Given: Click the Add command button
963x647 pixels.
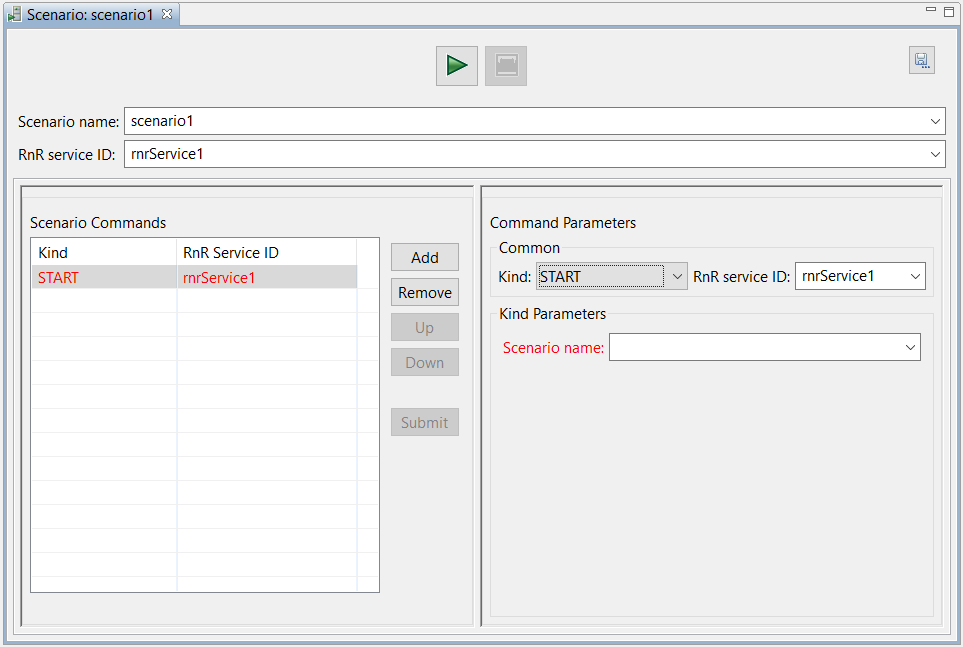Looking at the screenshot, I should click(425, 257).
